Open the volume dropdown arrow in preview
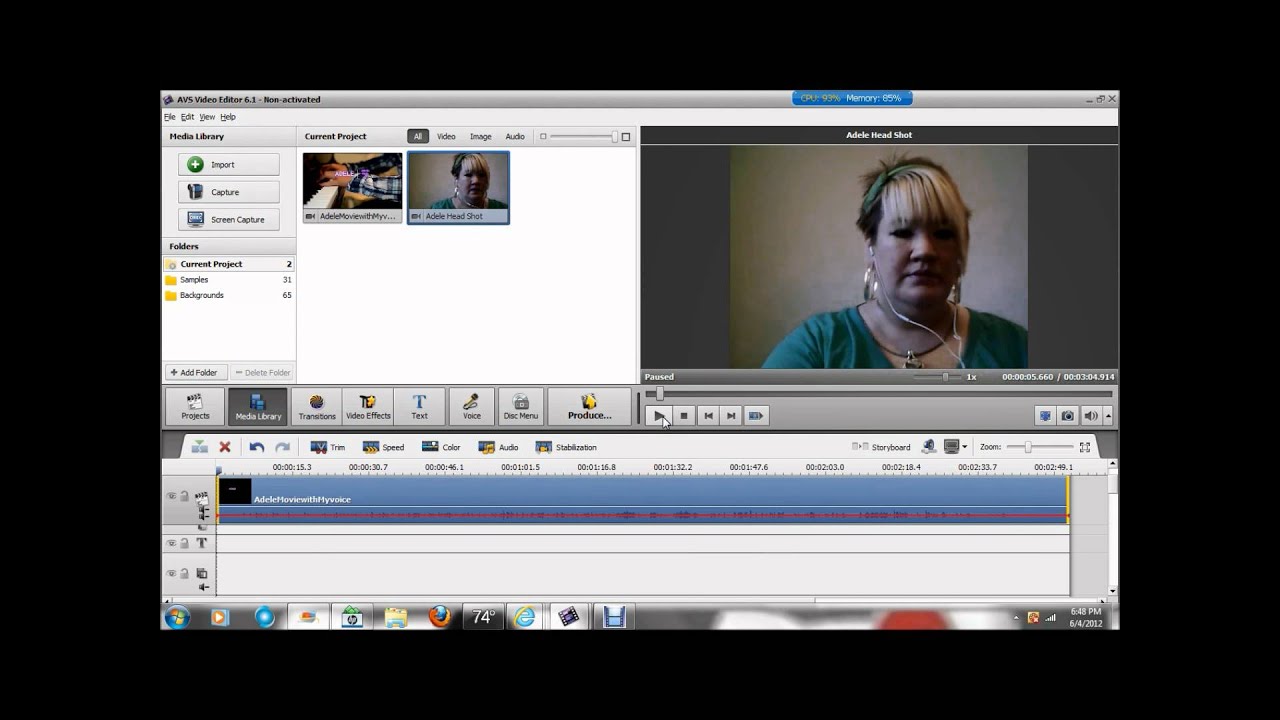Image resolution: width=1280 pixels, height=720 pixels. point(1107,416)
